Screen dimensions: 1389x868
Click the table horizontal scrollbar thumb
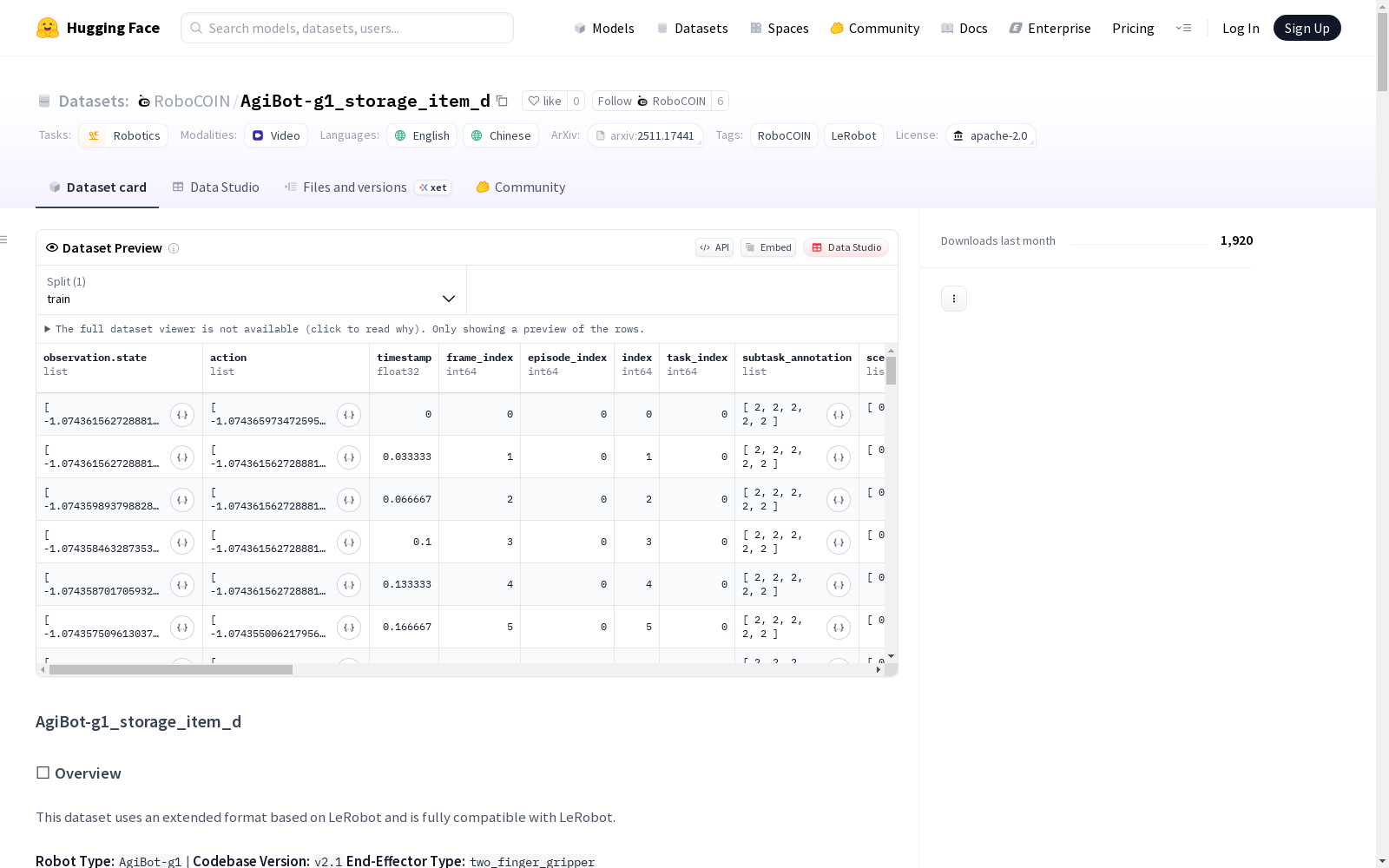[x=171, y=670]
